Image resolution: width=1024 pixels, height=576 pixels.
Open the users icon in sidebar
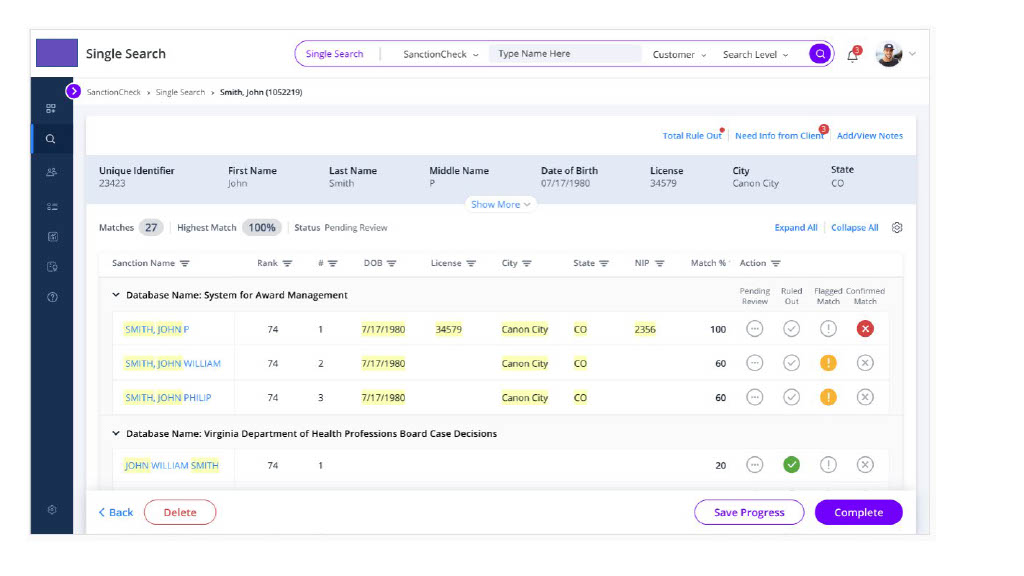point(52,172)
